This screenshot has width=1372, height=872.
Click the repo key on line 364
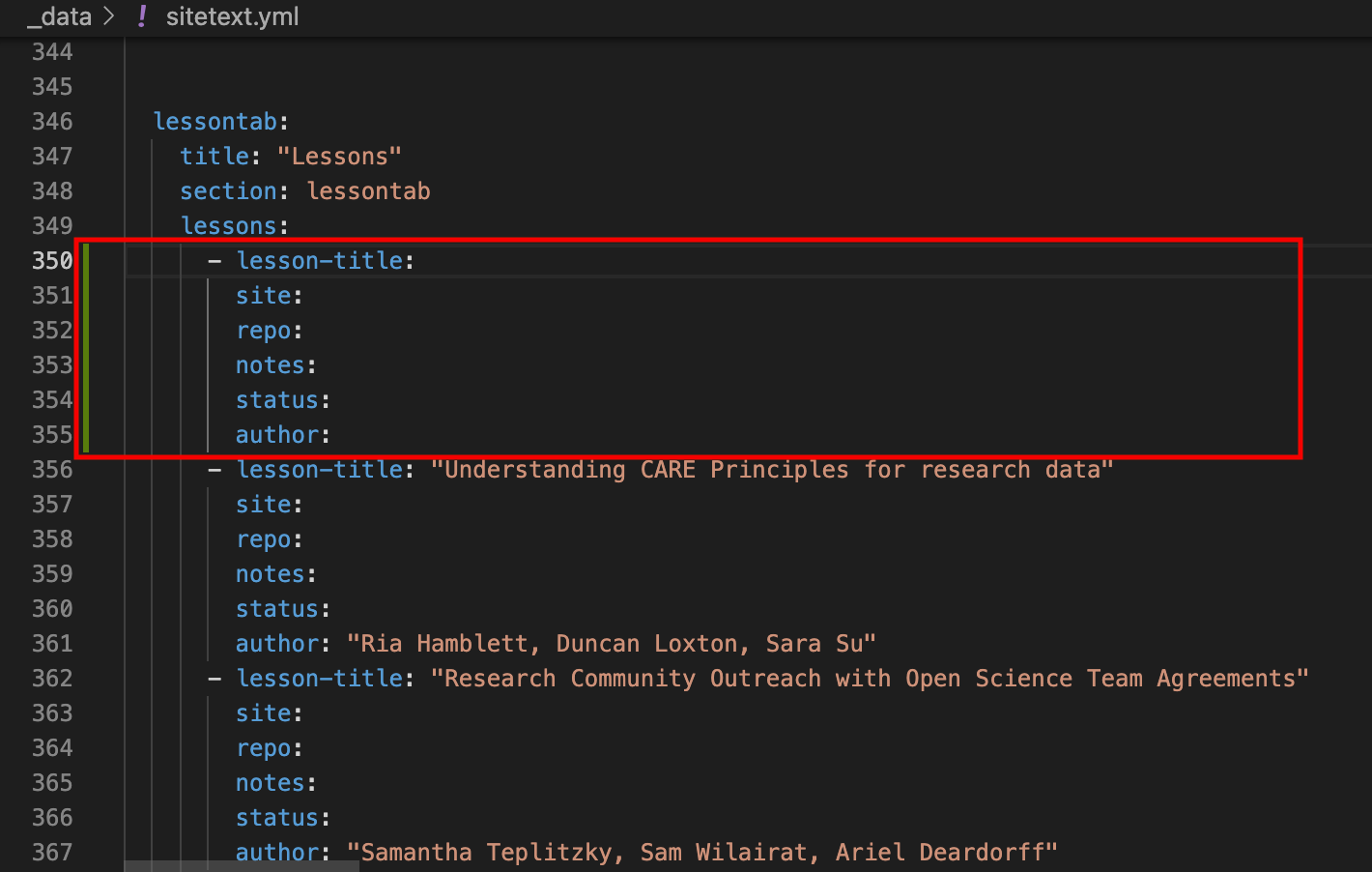click(x=264, y=748)
